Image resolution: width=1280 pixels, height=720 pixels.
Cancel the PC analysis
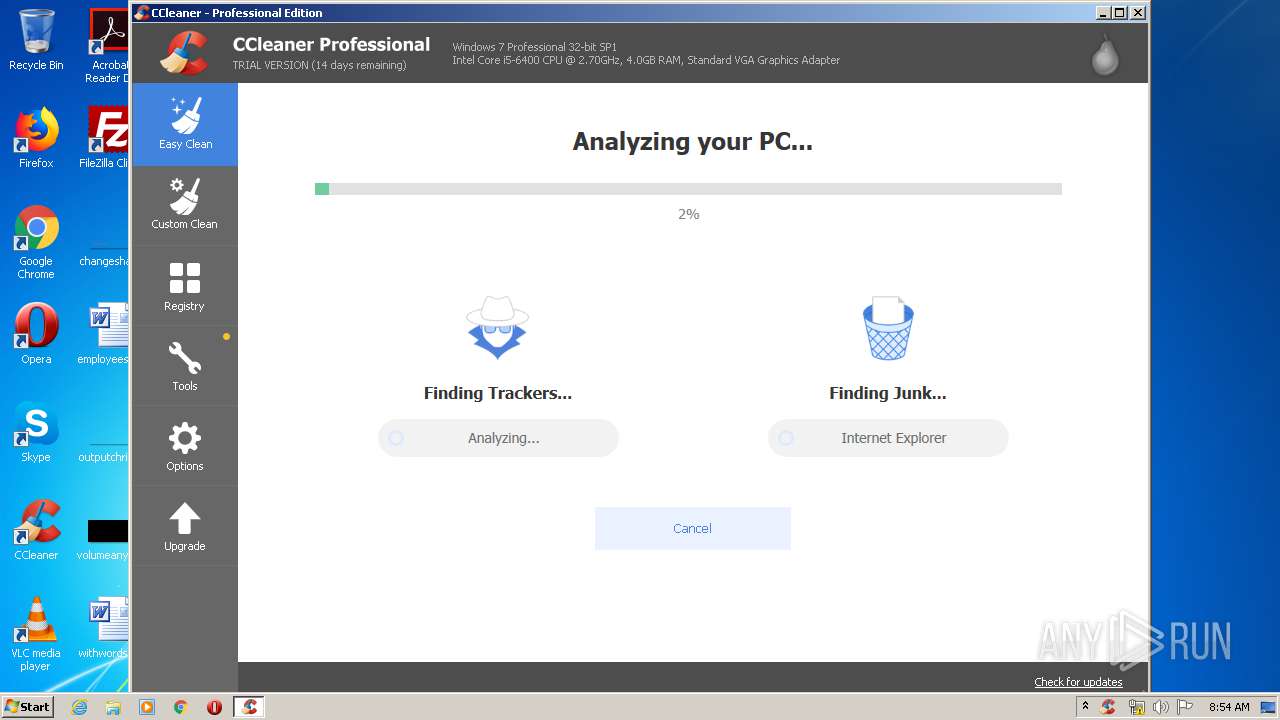click(x=692, y=528)
